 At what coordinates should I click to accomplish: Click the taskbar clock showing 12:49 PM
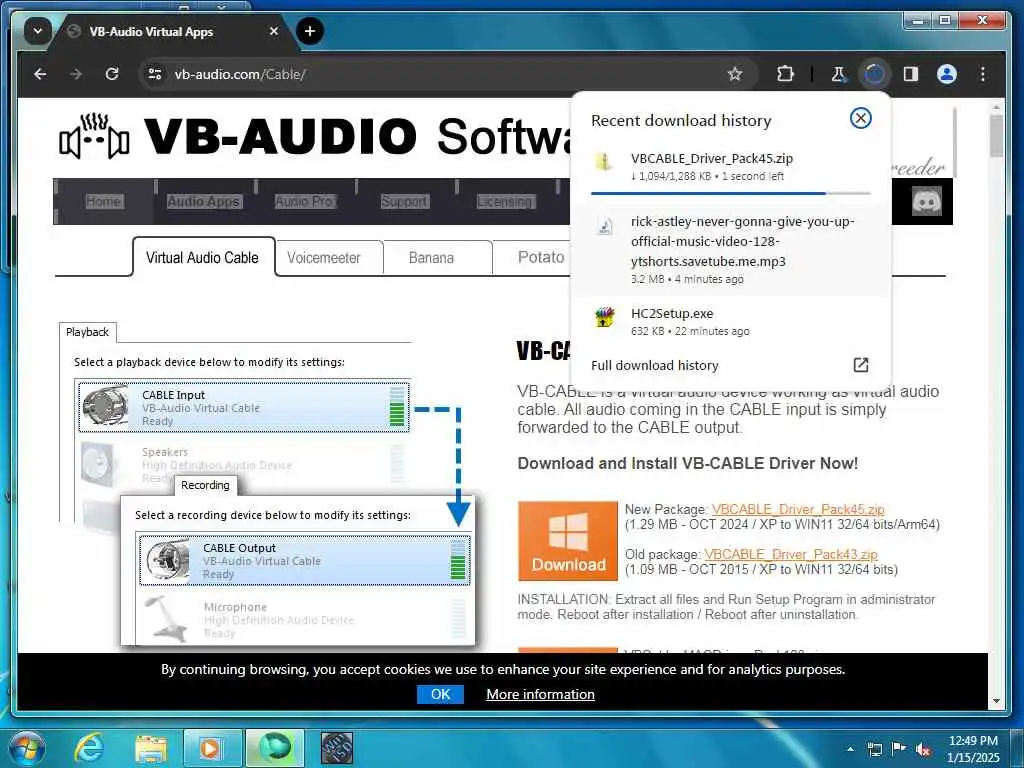click(973, 748)
